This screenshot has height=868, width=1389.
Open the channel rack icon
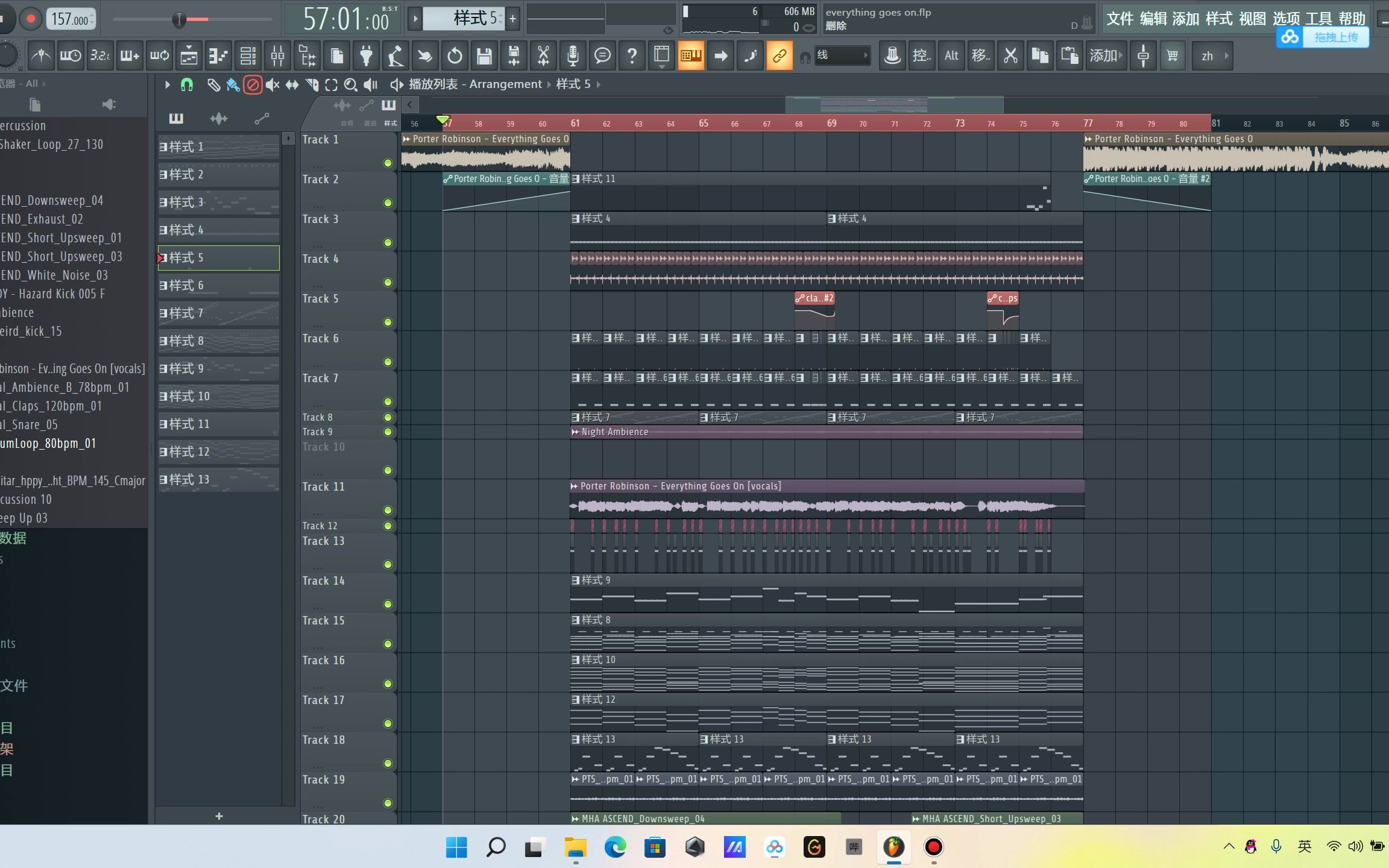point(248,56)
